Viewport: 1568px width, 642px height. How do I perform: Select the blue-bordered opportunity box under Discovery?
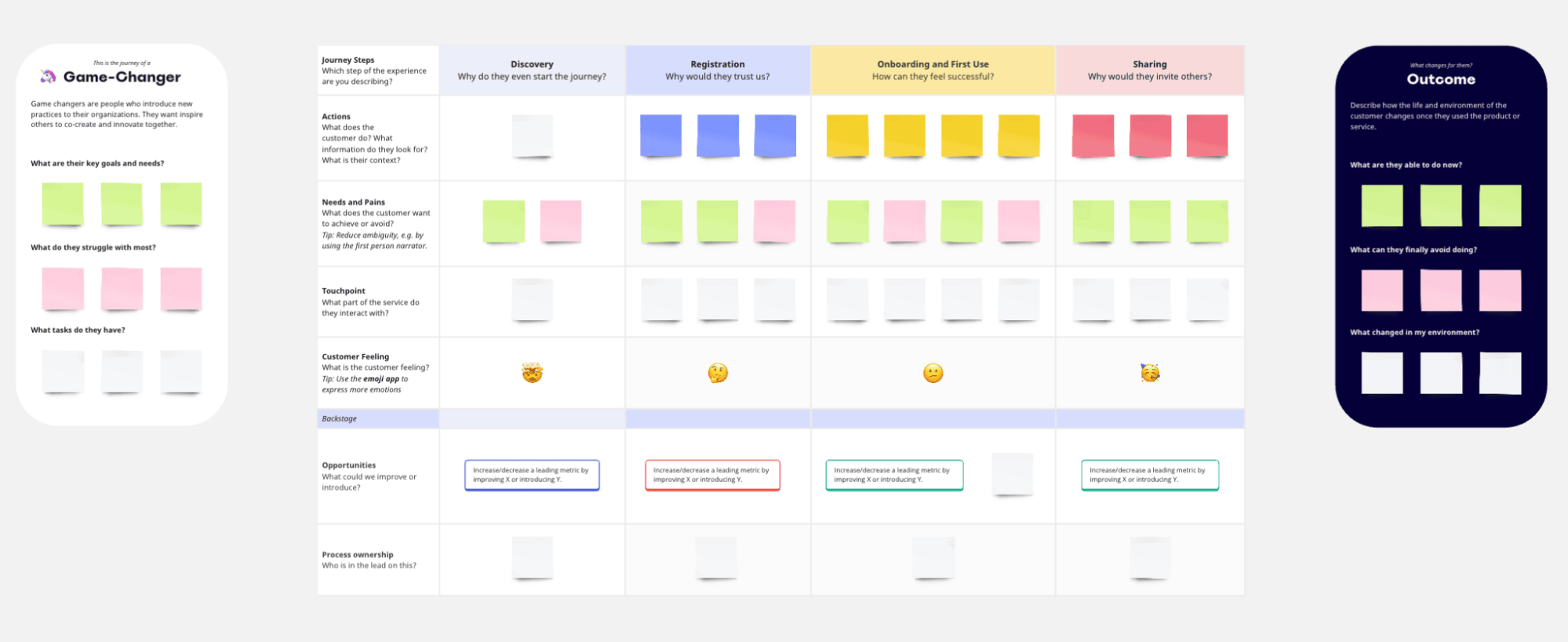[x=532, y=475]
